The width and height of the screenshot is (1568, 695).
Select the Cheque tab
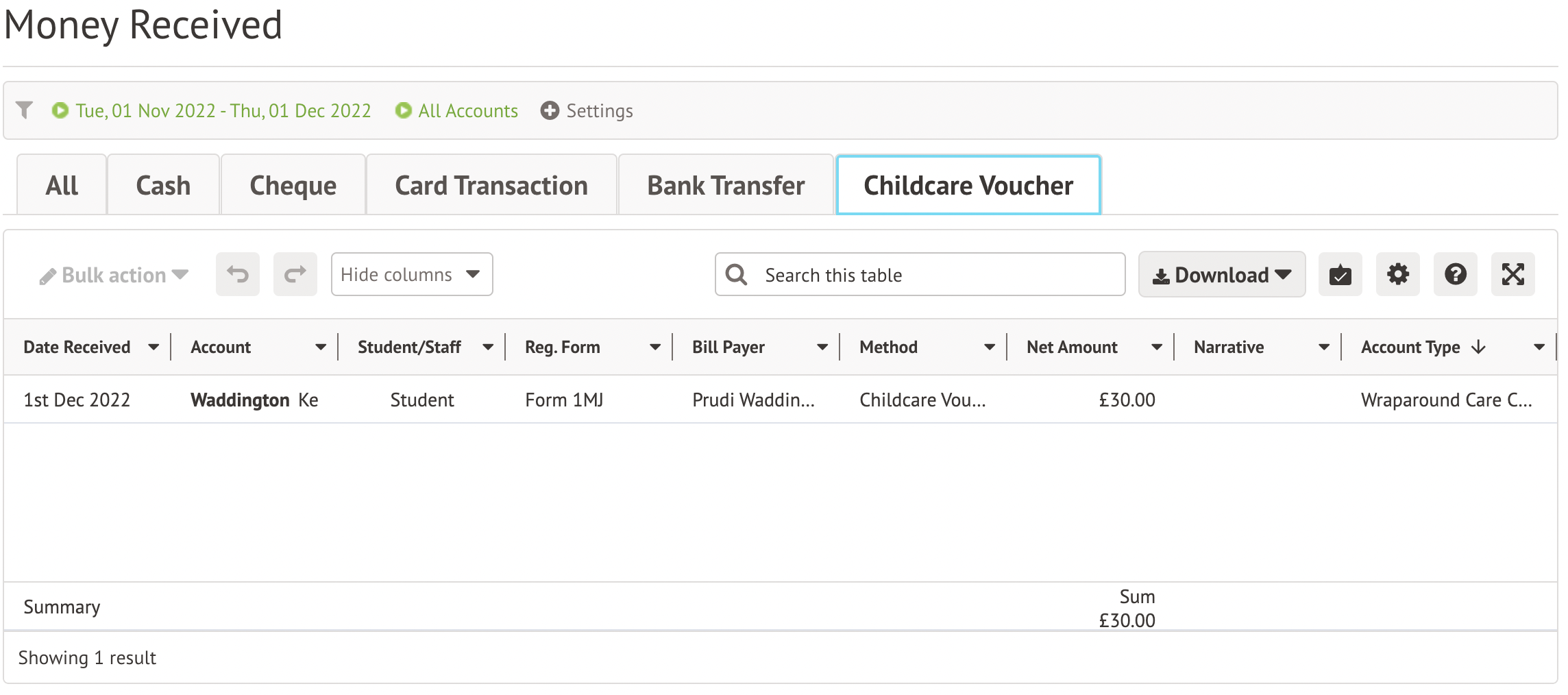[x=293, y=186]
